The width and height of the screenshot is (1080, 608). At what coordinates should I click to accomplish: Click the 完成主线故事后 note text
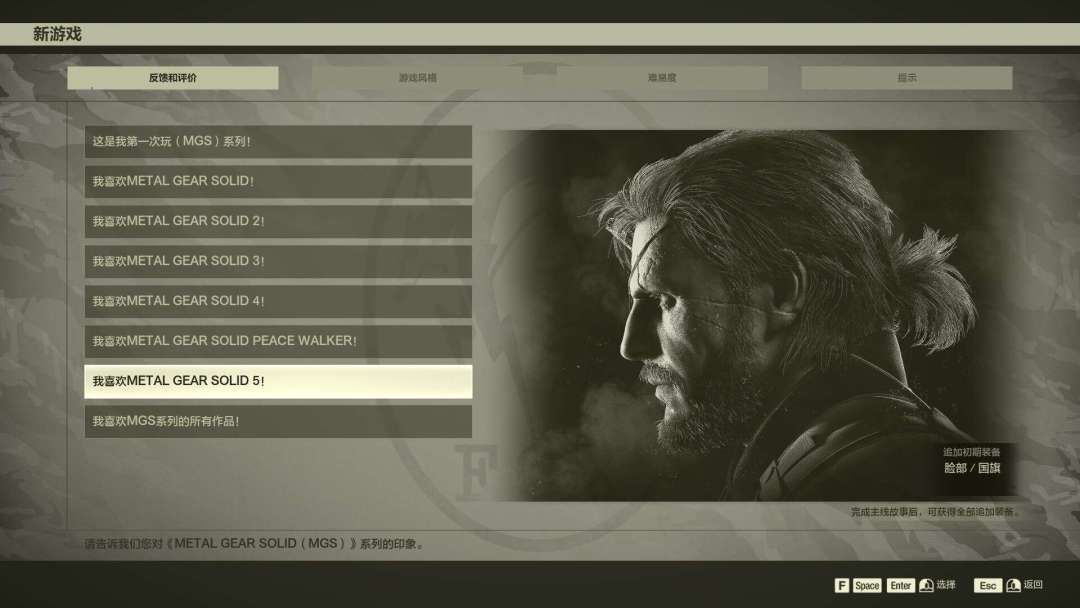tap(934, 512)
